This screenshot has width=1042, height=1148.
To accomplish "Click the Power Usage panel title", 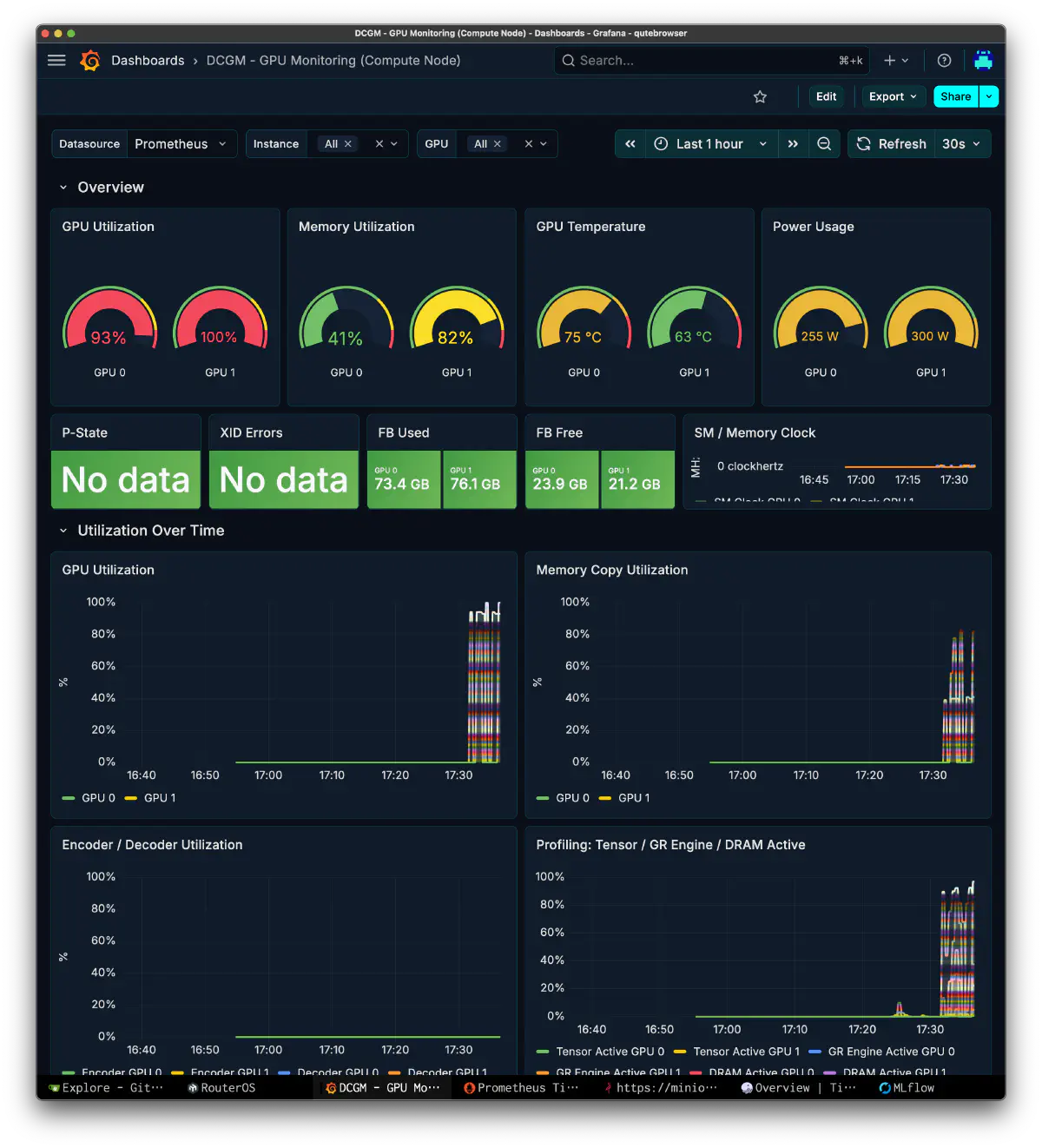I will pos(814,227).
